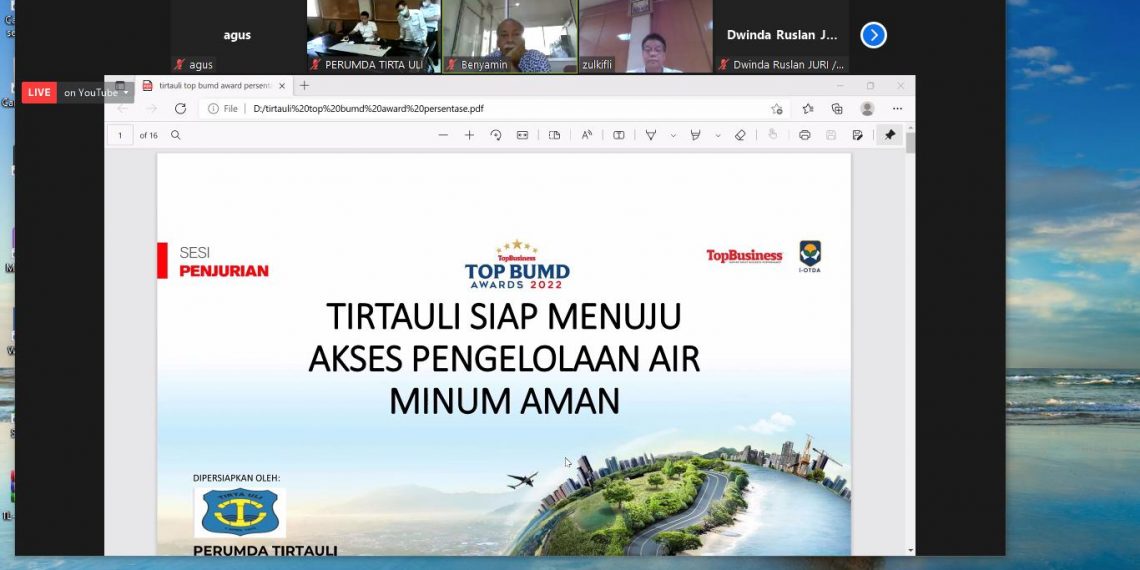This screenshot has height=570, width=1140.
Task: Open the browser Settings and more menu
Action: coord(897,108)
